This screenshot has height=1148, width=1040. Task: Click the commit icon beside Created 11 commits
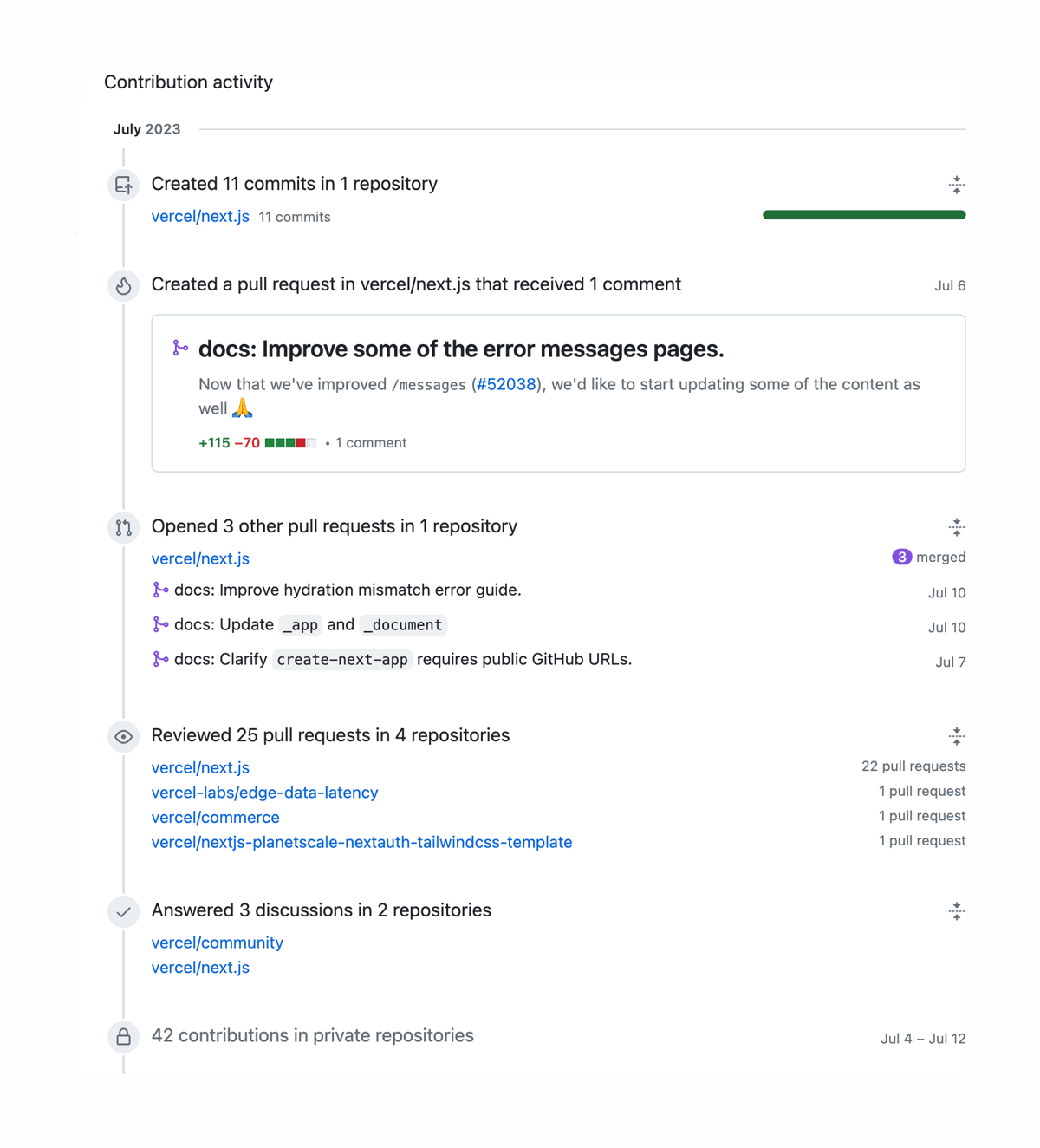pos(124,185)
